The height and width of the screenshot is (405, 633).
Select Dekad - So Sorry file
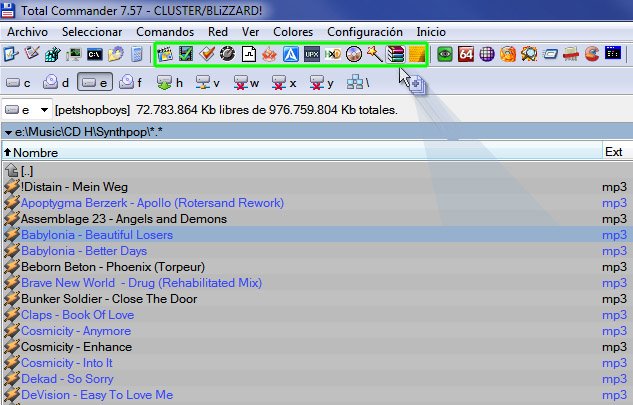click(x=316, y=379)
